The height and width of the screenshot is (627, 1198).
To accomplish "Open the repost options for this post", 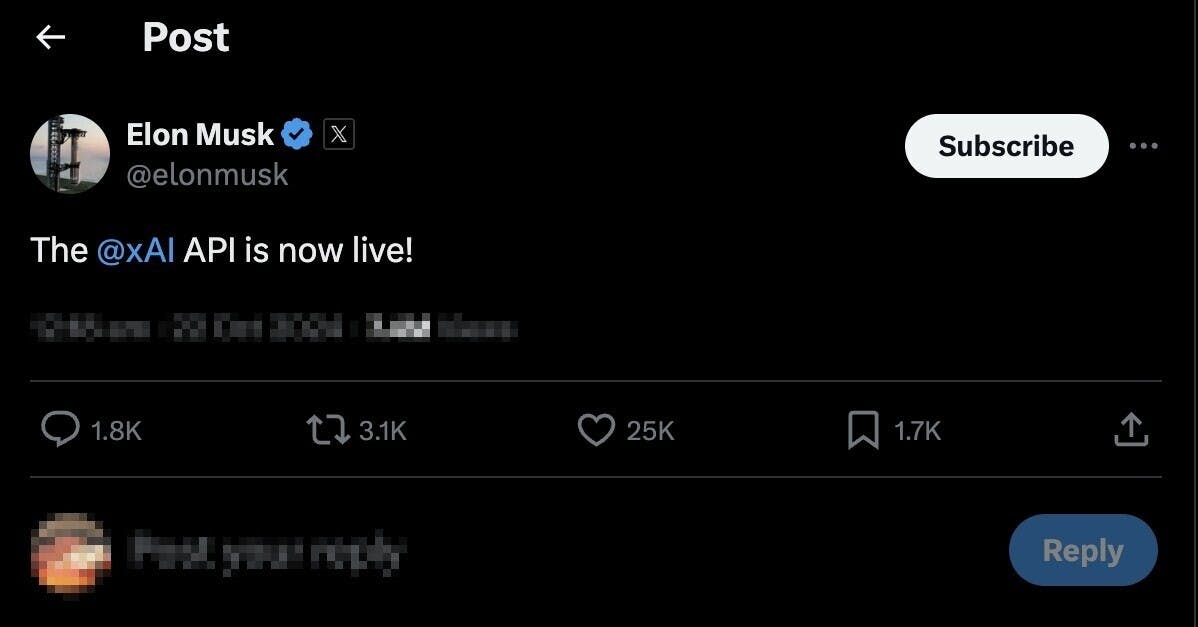I will click(x=327, y=431).
